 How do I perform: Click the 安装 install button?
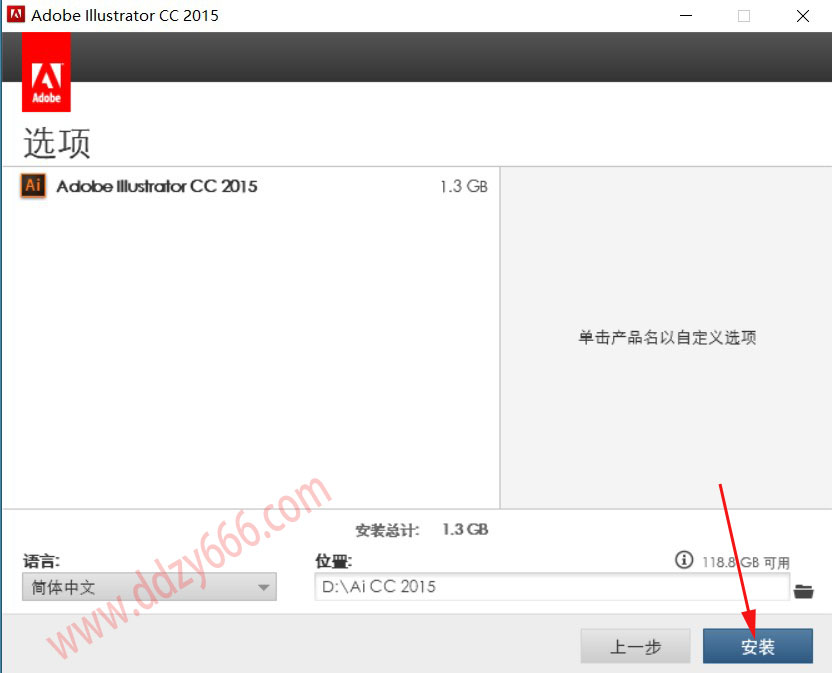click(757, 647)
